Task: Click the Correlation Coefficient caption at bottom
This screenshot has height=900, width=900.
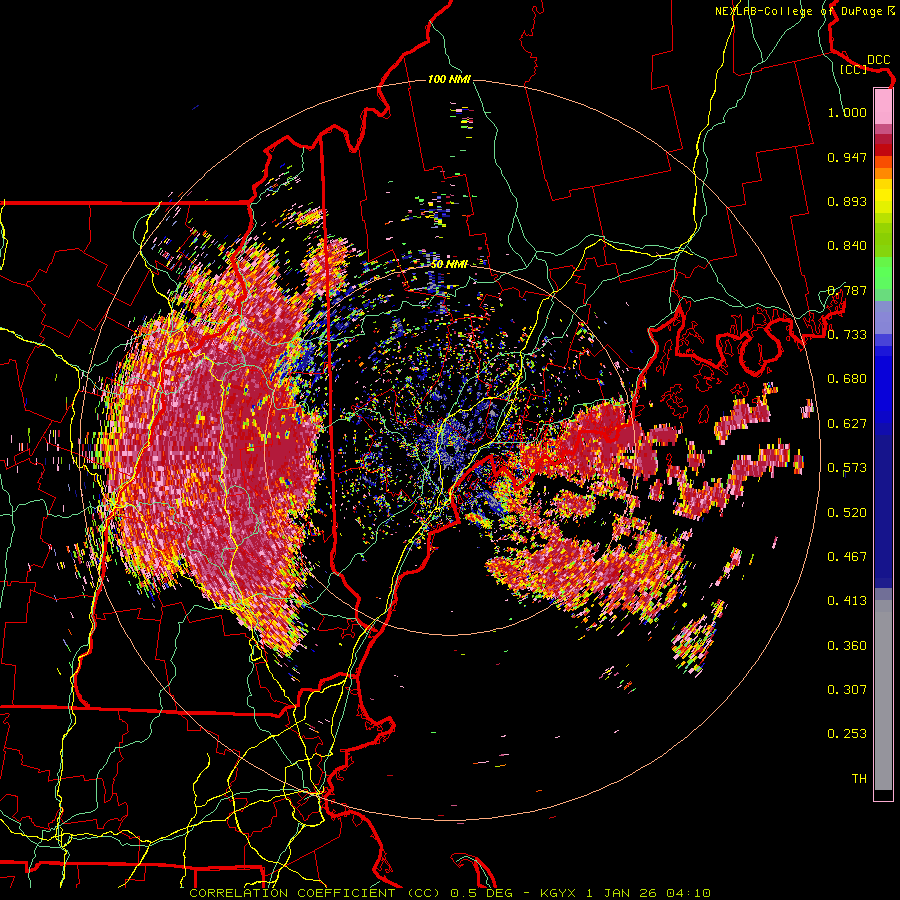Action: click(450, 893)
